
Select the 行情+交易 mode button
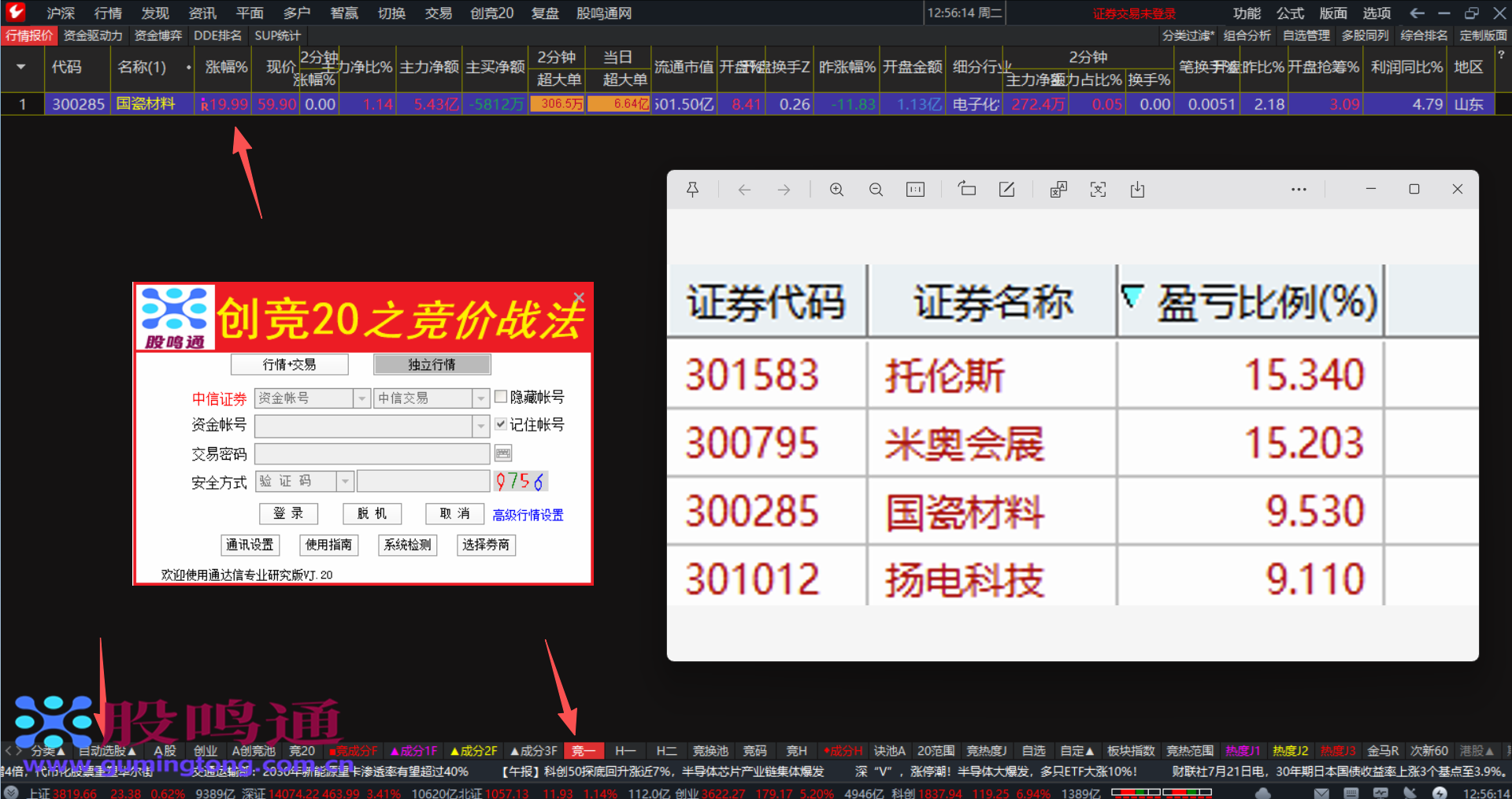pos(289,364)
